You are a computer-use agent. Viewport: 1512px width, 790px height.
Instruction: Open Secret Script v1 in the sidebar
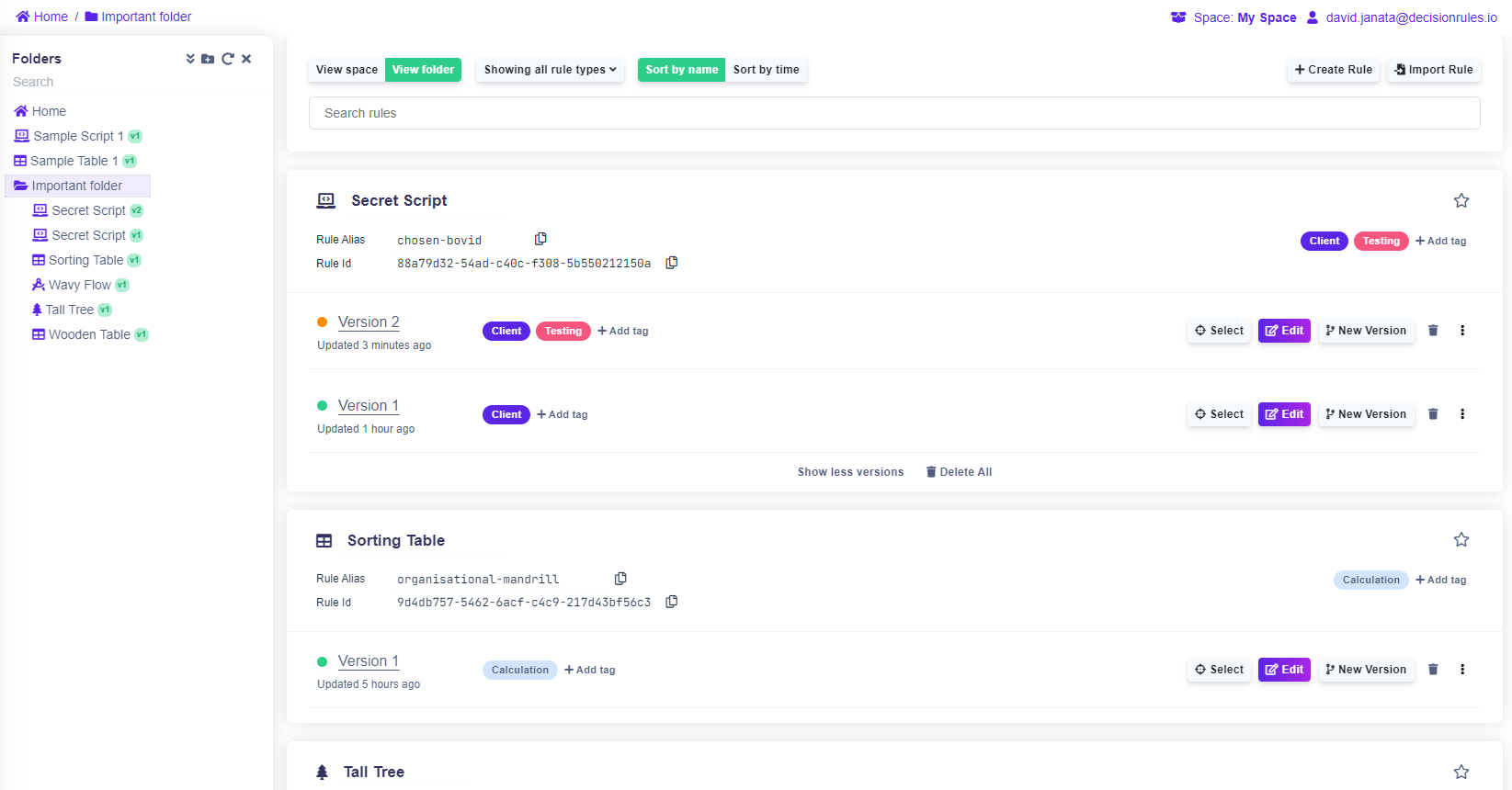tap(88, 235)
